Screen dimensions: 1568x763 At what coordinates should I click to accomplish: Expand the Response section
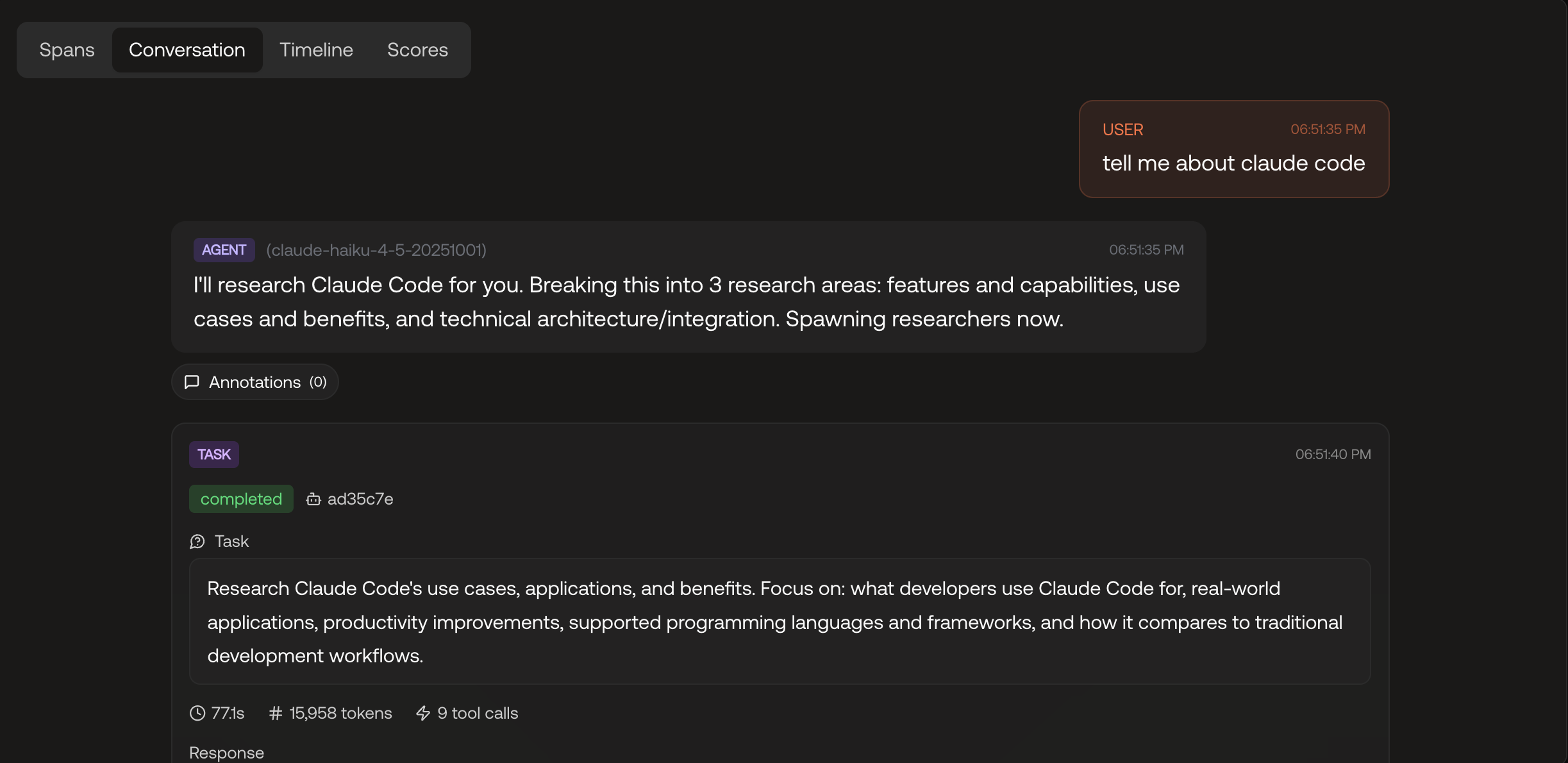coord(226,752)
